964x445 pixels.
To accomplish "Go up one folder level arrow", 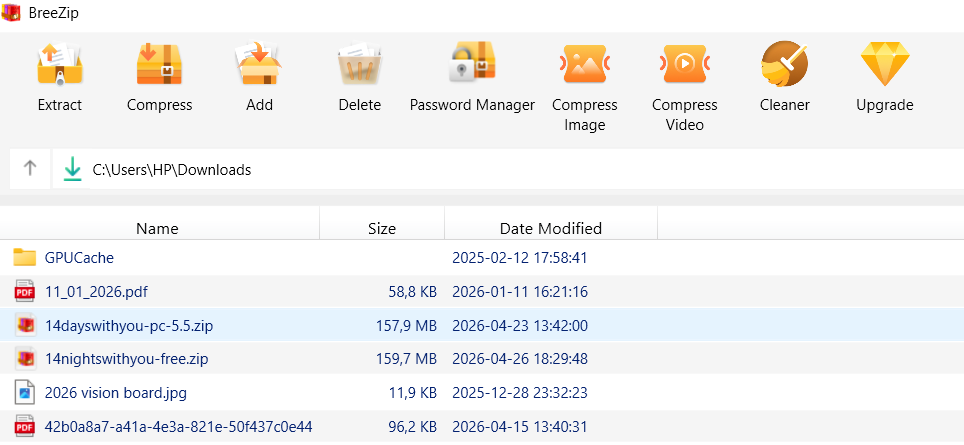I will pyautogui.click(x=30, y=169).
